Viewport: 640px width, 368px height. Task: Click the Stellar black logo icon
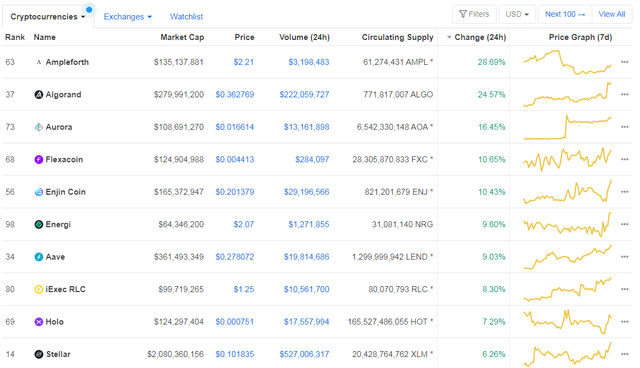pyautogui.click(x=39, y=355)
